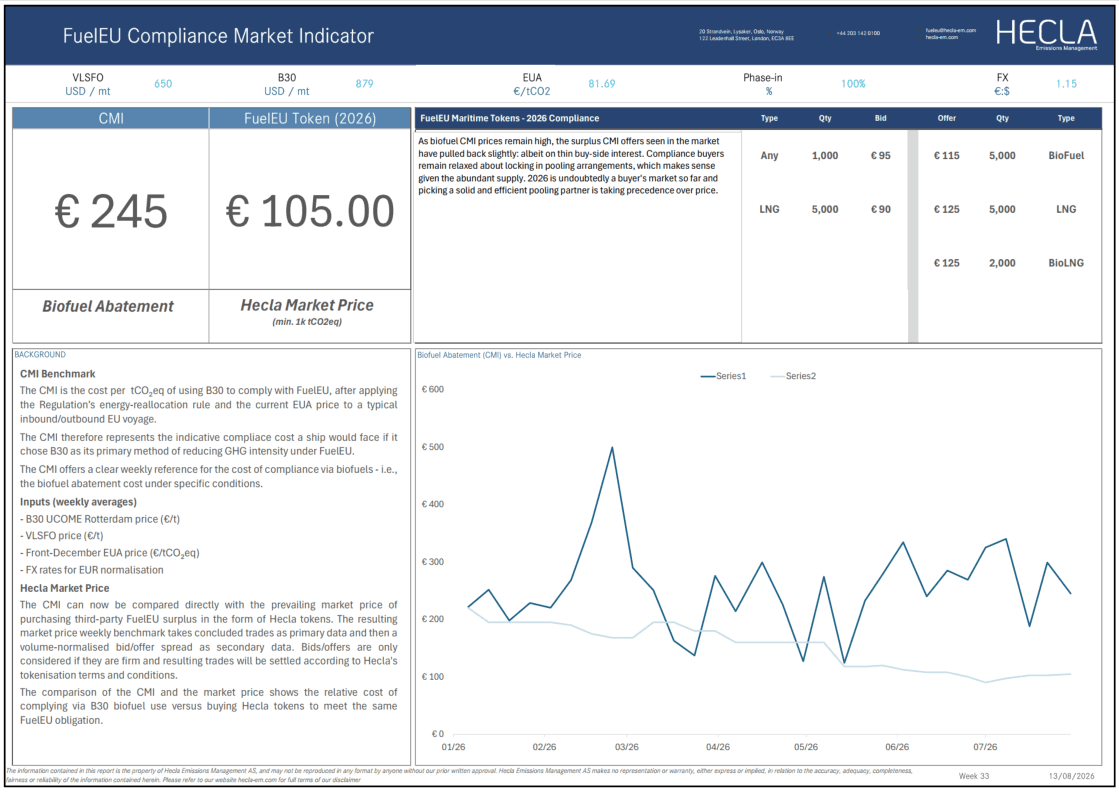Click the B30 UCOME Rotterdam price bullet
The width and height of the screenshot is (1119, 792).
[x=100, y=519]
